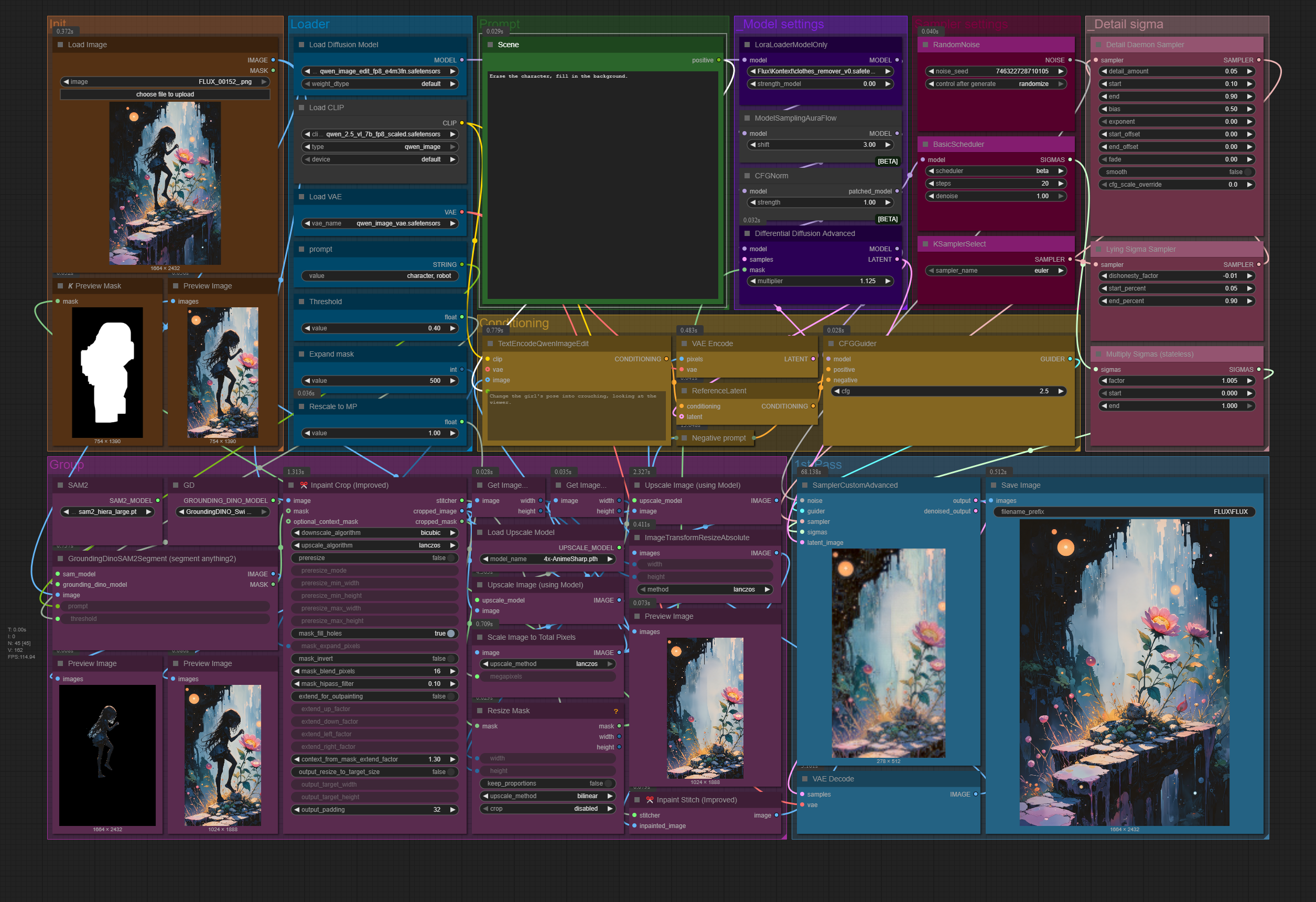
Task: Click right arrow to increase noise_seed
Action: 1060,71
